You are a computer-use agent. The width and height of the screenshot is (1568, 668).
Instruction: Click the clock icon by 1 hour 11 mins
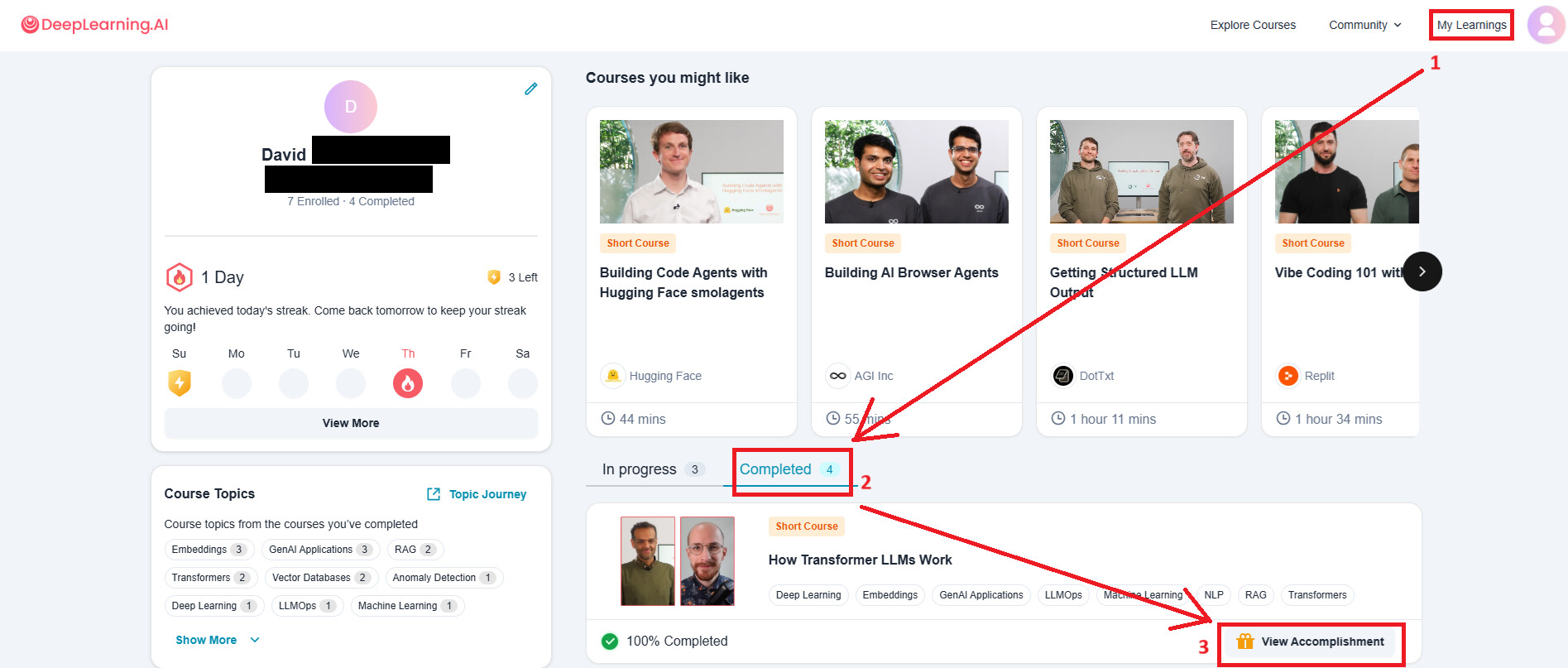1058,419
